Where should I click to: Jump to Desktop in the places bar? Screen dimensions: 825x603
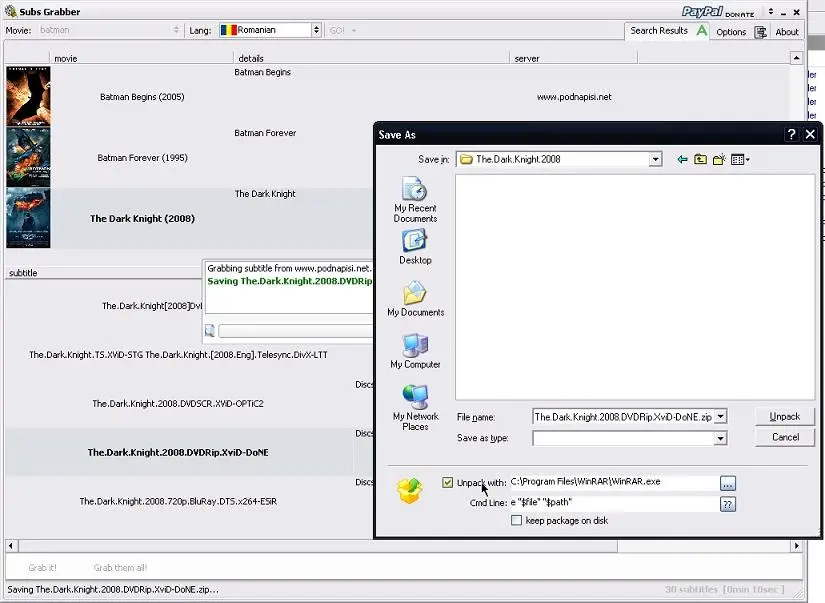[415, 247]
